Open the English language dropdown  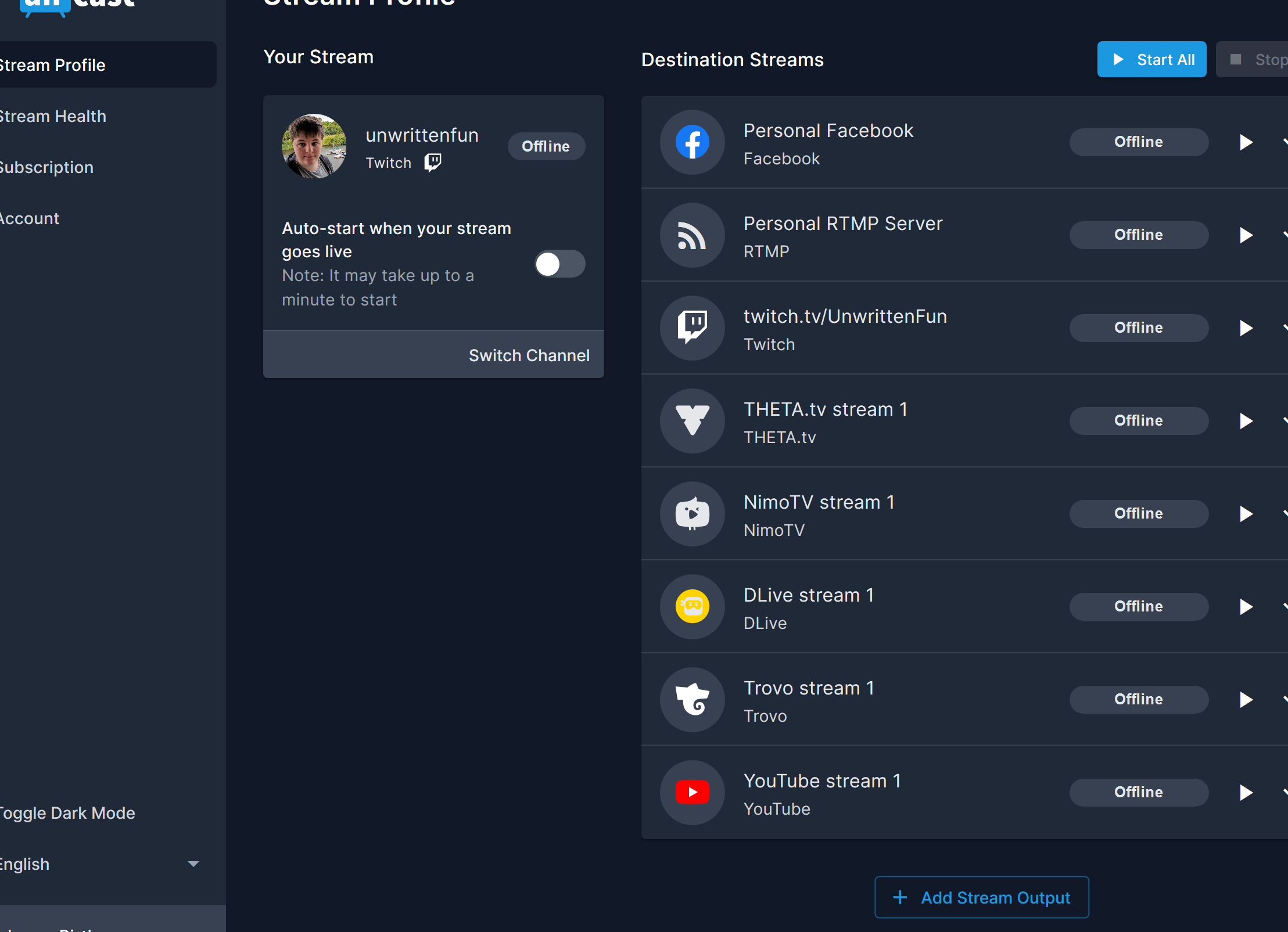click(x=100, y=864)
